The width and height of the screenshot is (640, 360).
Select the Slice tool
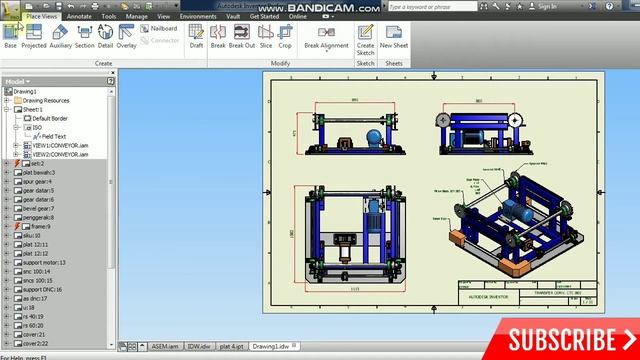266,37
